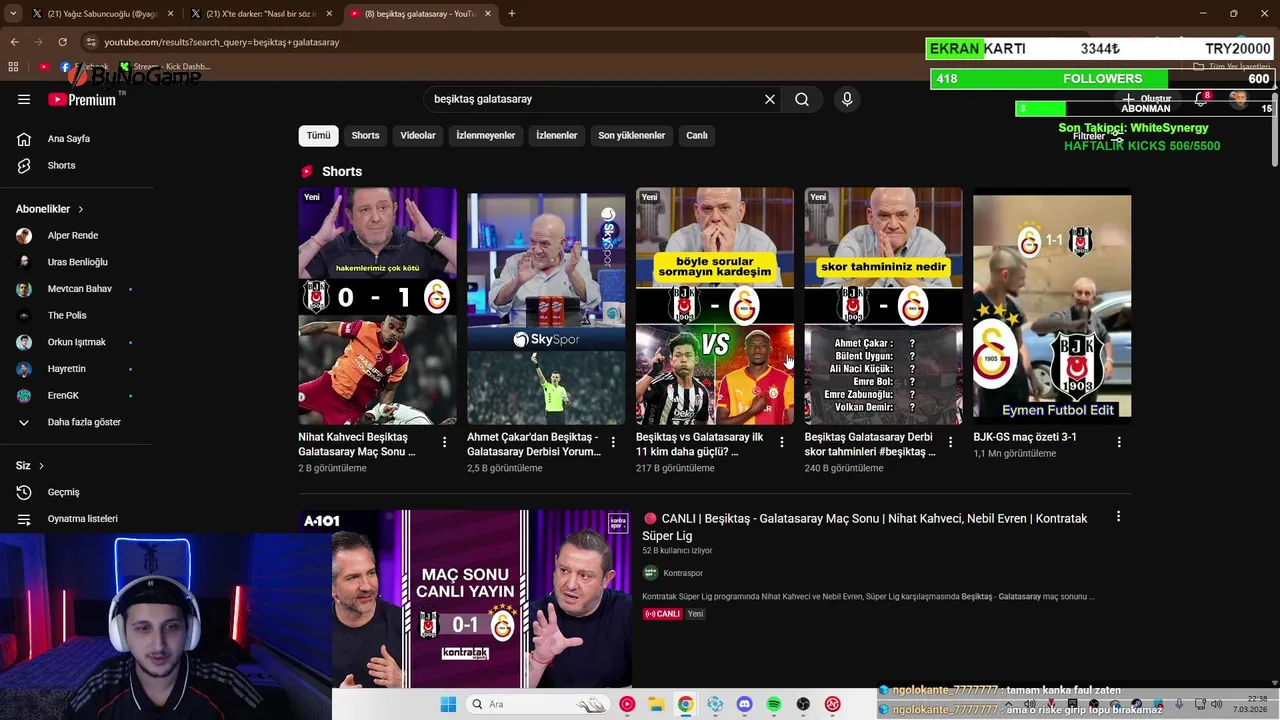Open OBS Studio from the taskbar
Image resolution: width=1280 pixels, height=720 pixels.
coord(803,704)
